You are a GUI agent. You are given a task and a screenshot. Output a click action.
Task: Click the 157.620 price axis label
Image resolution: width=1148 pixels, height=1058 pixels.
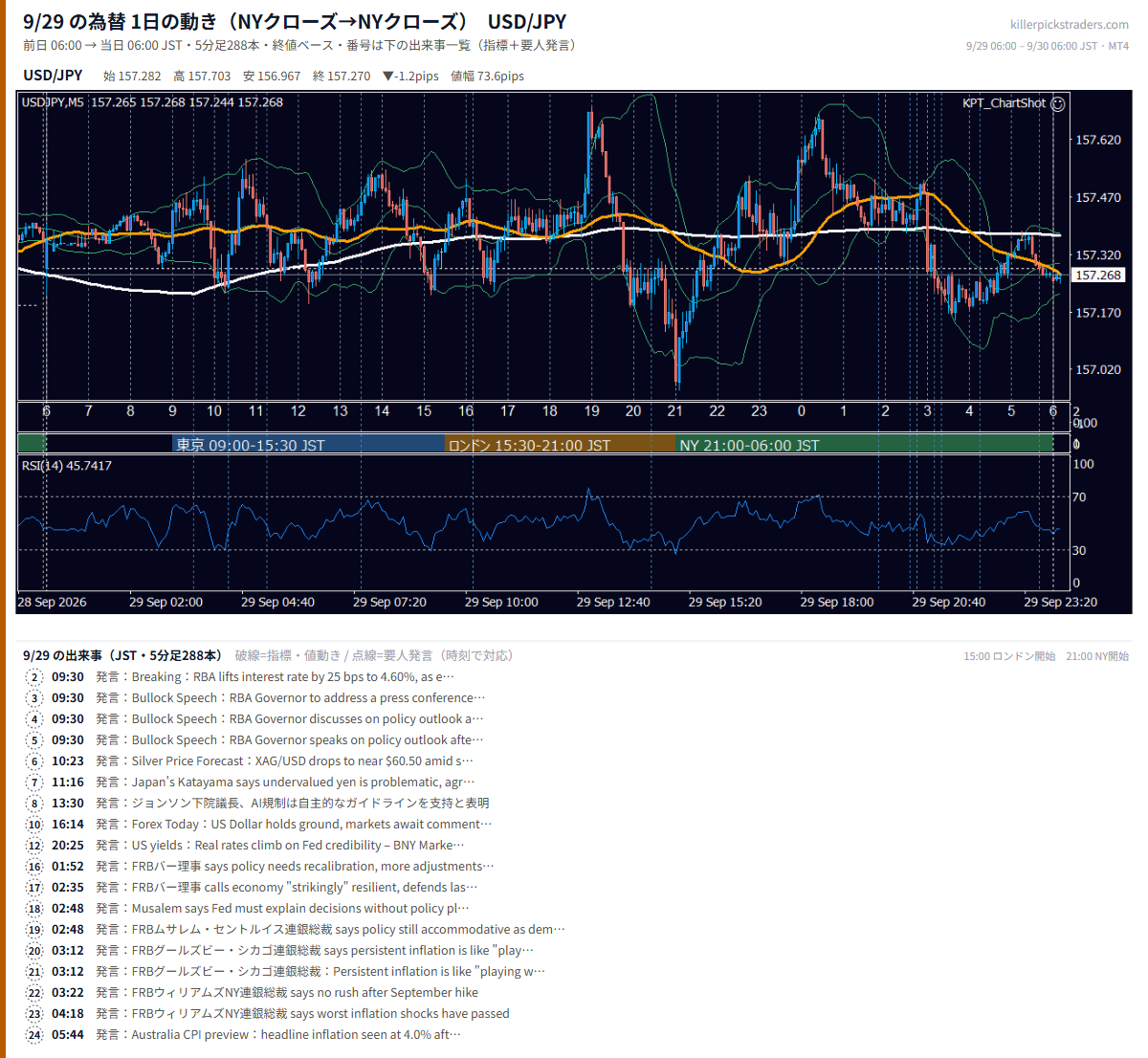pyautogui.click(x=1098, y=140)
